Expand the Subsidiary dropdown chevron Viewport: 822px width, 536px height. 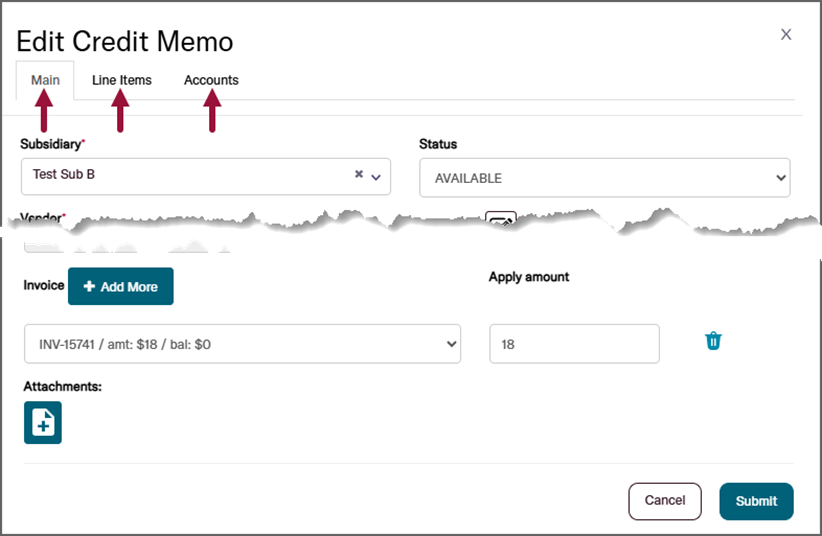click(376, 176)
